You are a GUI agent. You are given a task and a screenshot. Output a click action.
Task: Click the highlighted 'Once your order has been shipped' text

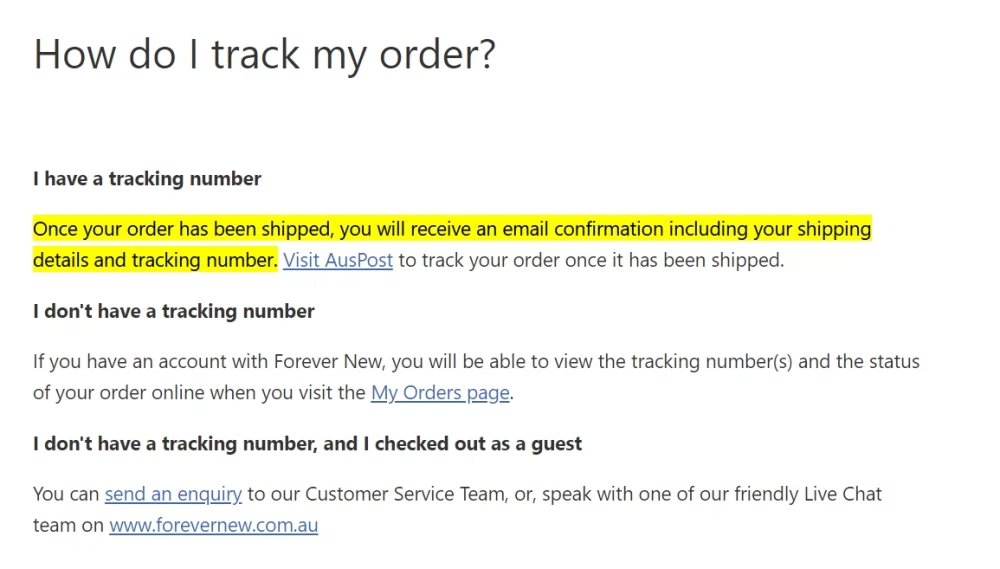coord(182,229)
